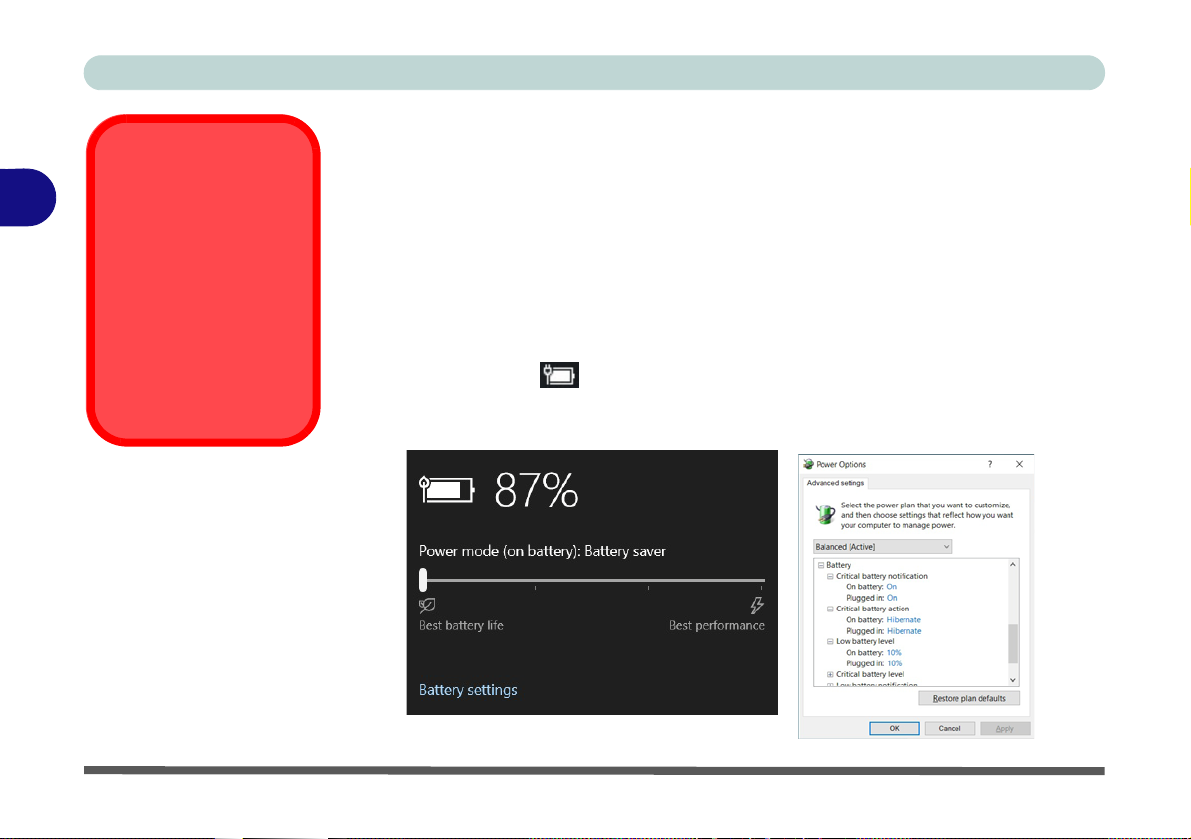Click the lightning bolt icon above Best performance

757,605
